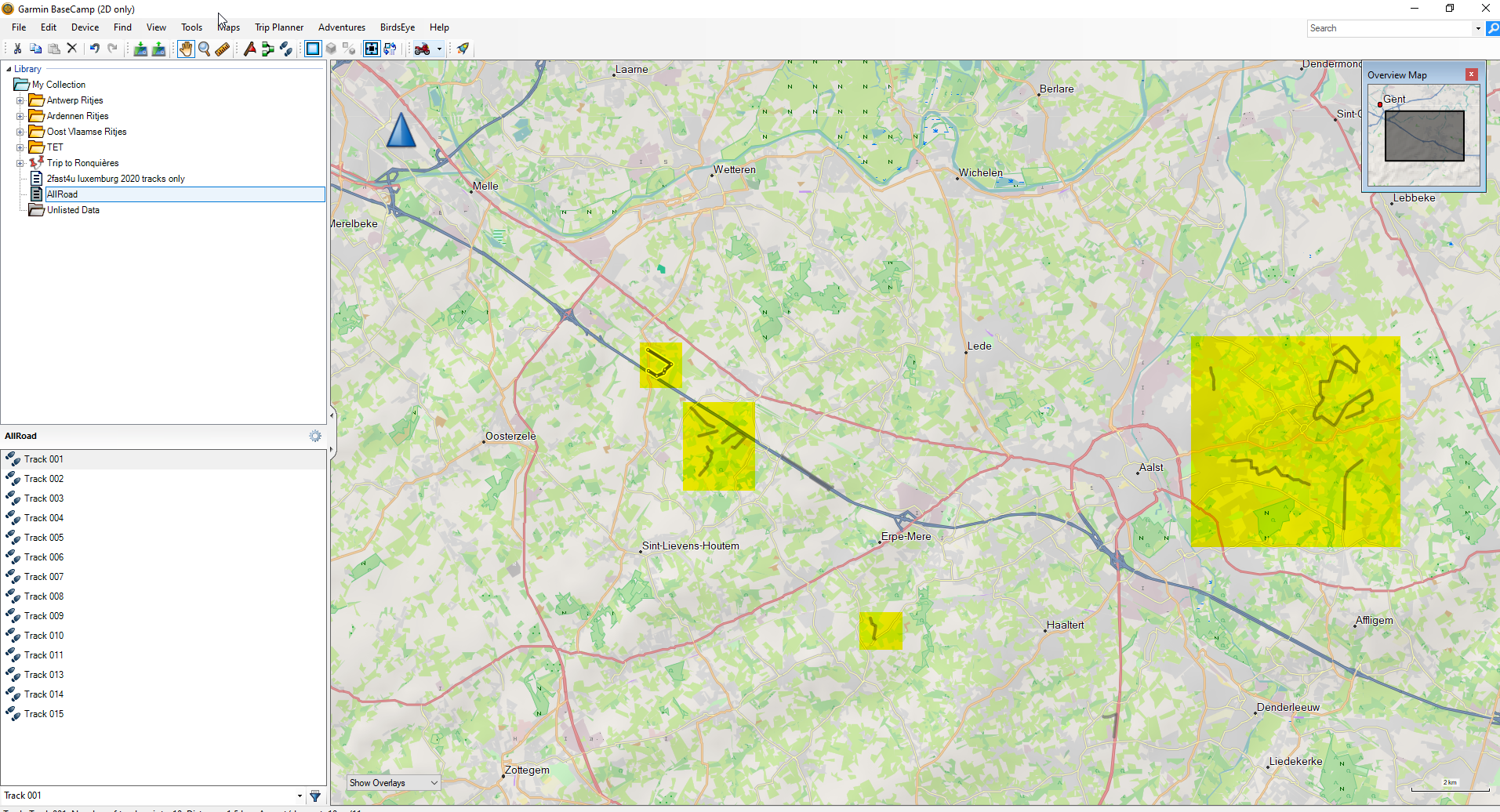This screenshot has height=812, width=1500.
Task: Open the activity profile dropdown arrow
Action: [439, 49]
